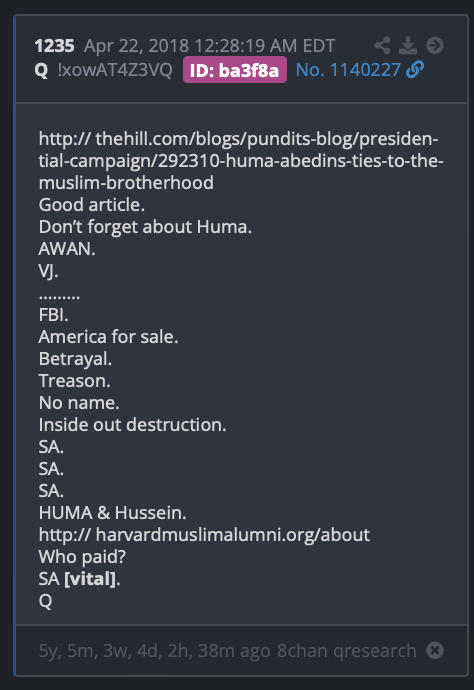The width and height of the screenshot is (474, 690).
Task: Open the harvardmuslimalumni.org/about URL
Action: (x=204, y=535)
